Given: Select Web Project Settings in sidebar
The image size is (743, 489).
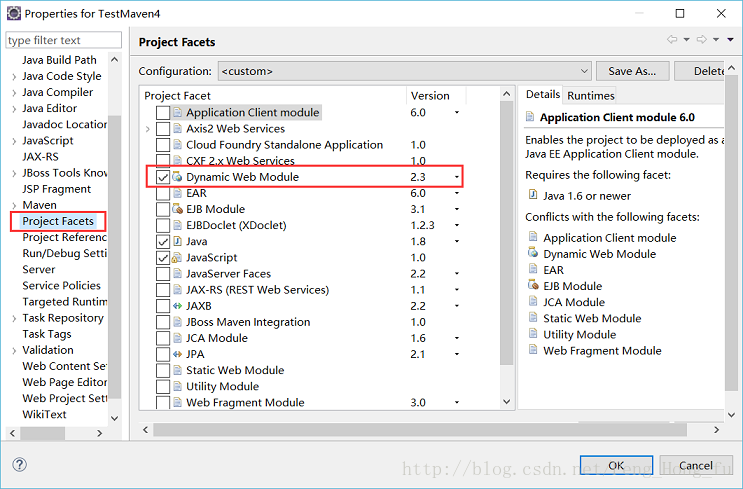Looking at the screenshot, I should (64, 398).
